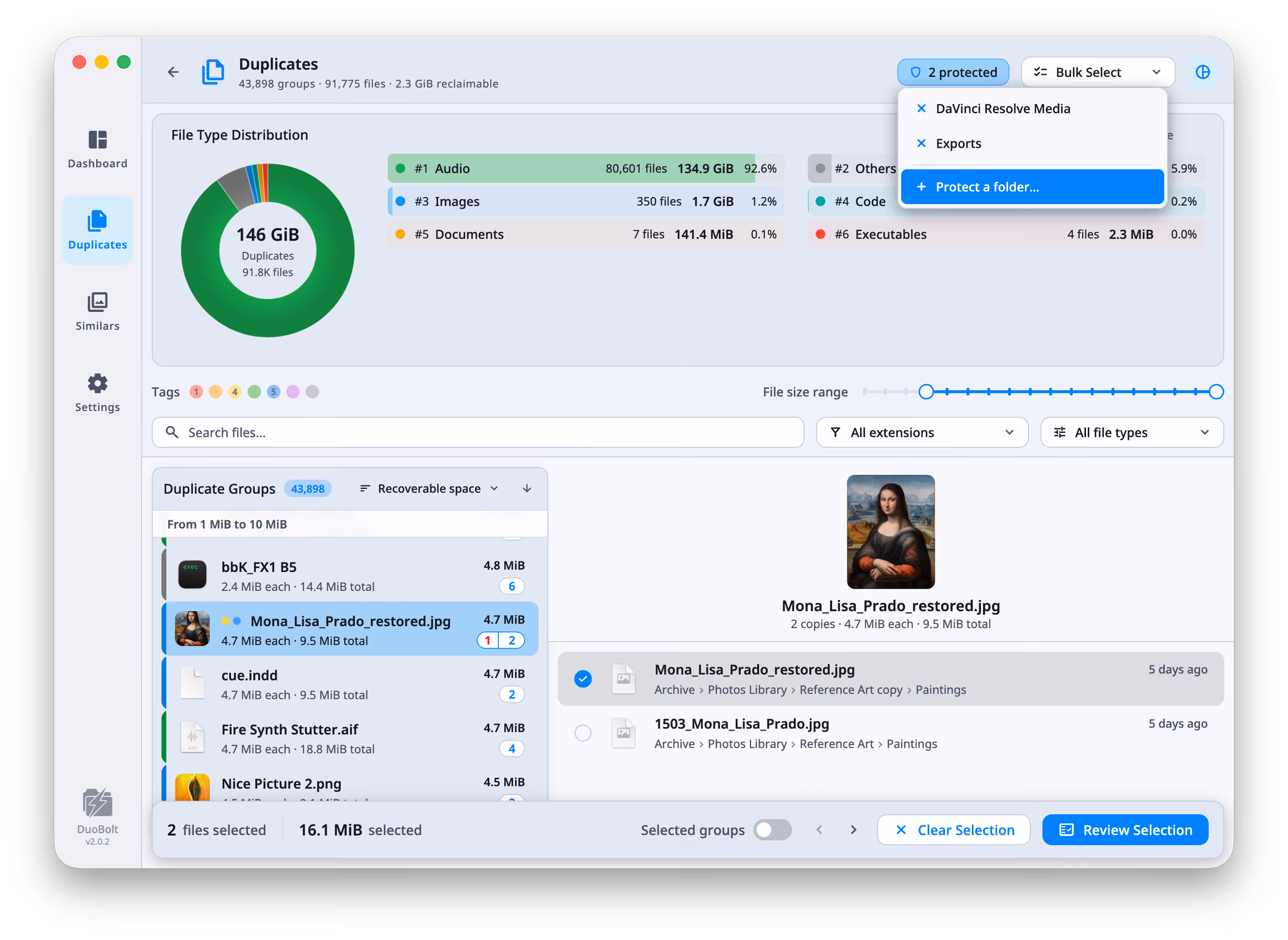Toggle the gray tag filter
Screen dimensions: 1288x940
point(312,392)
